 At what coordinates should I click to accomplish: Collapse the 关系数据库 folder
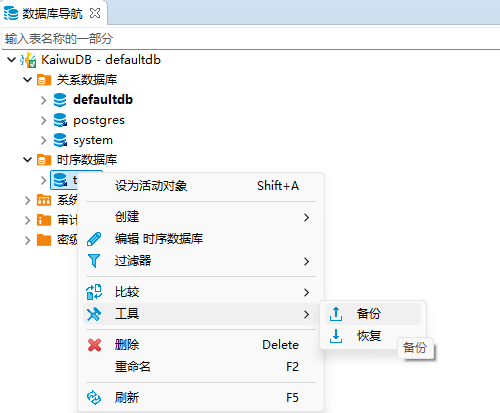point(27,80)
